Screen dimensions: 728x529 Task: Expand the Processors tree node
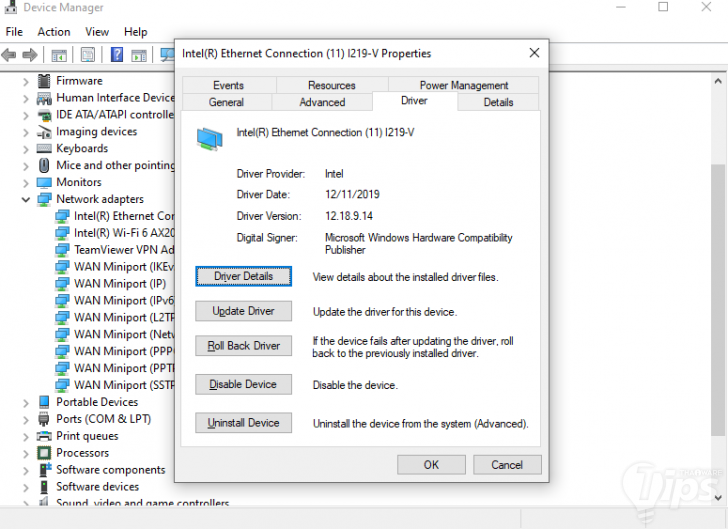click(26, 454)
